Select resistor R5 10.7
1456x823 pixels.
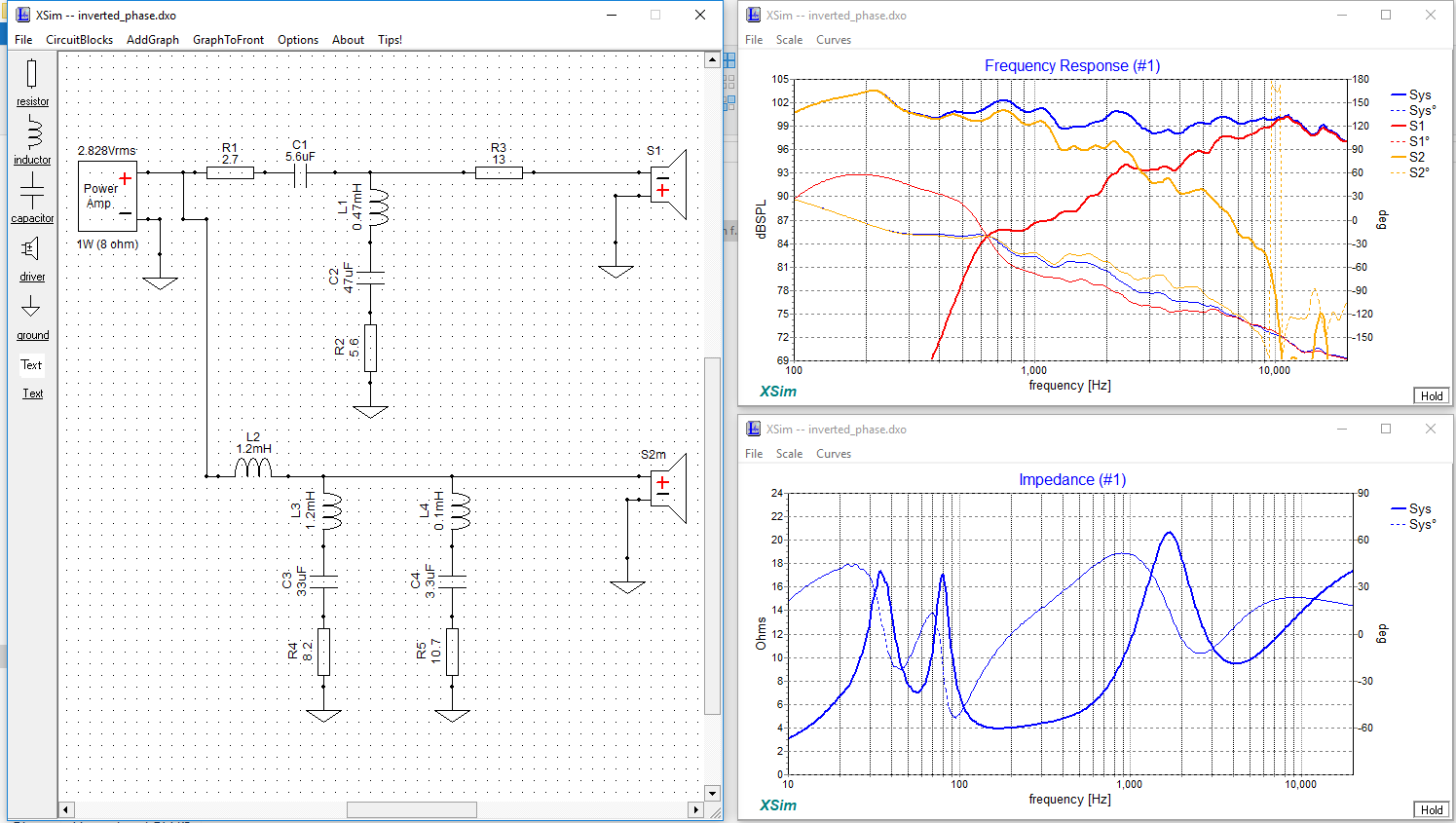452,652
